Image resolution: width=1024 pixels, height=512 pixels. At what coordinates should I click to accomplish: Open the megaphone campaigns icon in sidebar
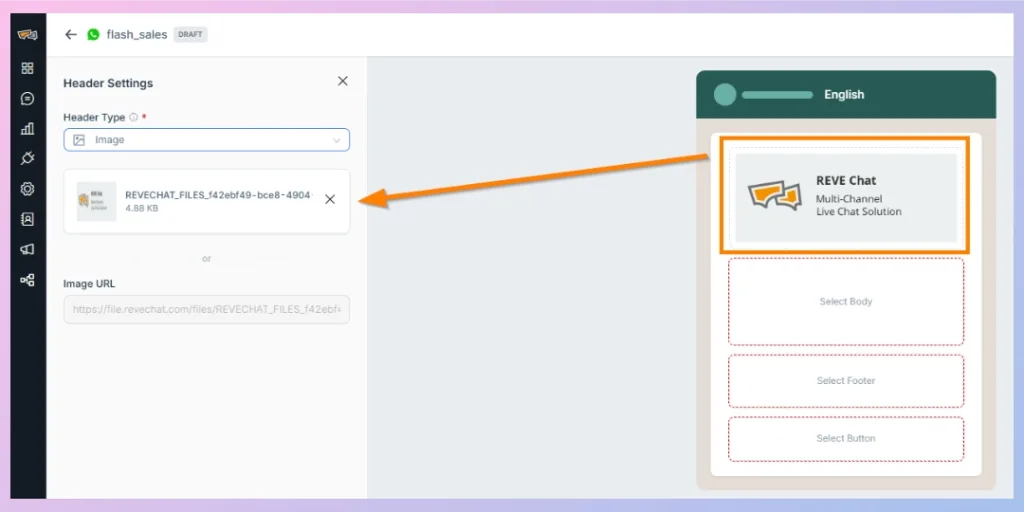27,249
